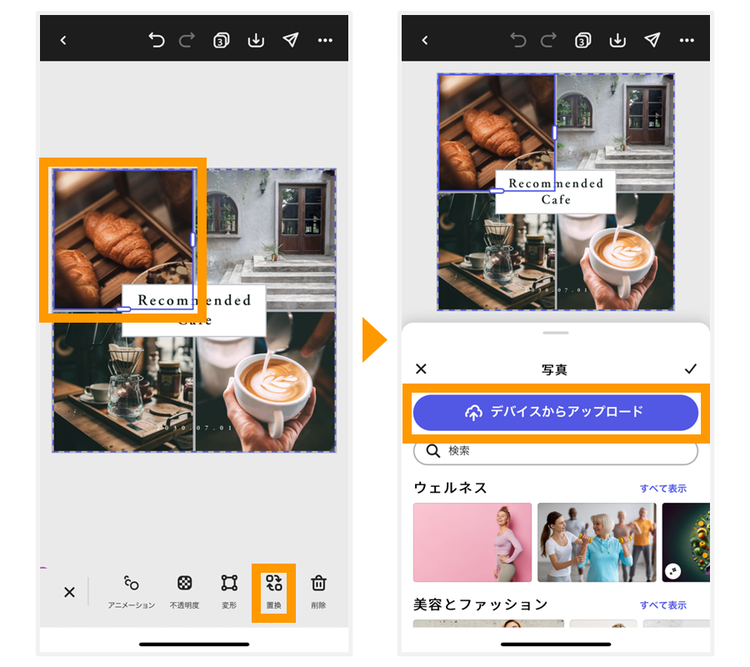Tap Recommended Cafe text box in left phone
Viewport: 750px width, 667px height.
194,310
